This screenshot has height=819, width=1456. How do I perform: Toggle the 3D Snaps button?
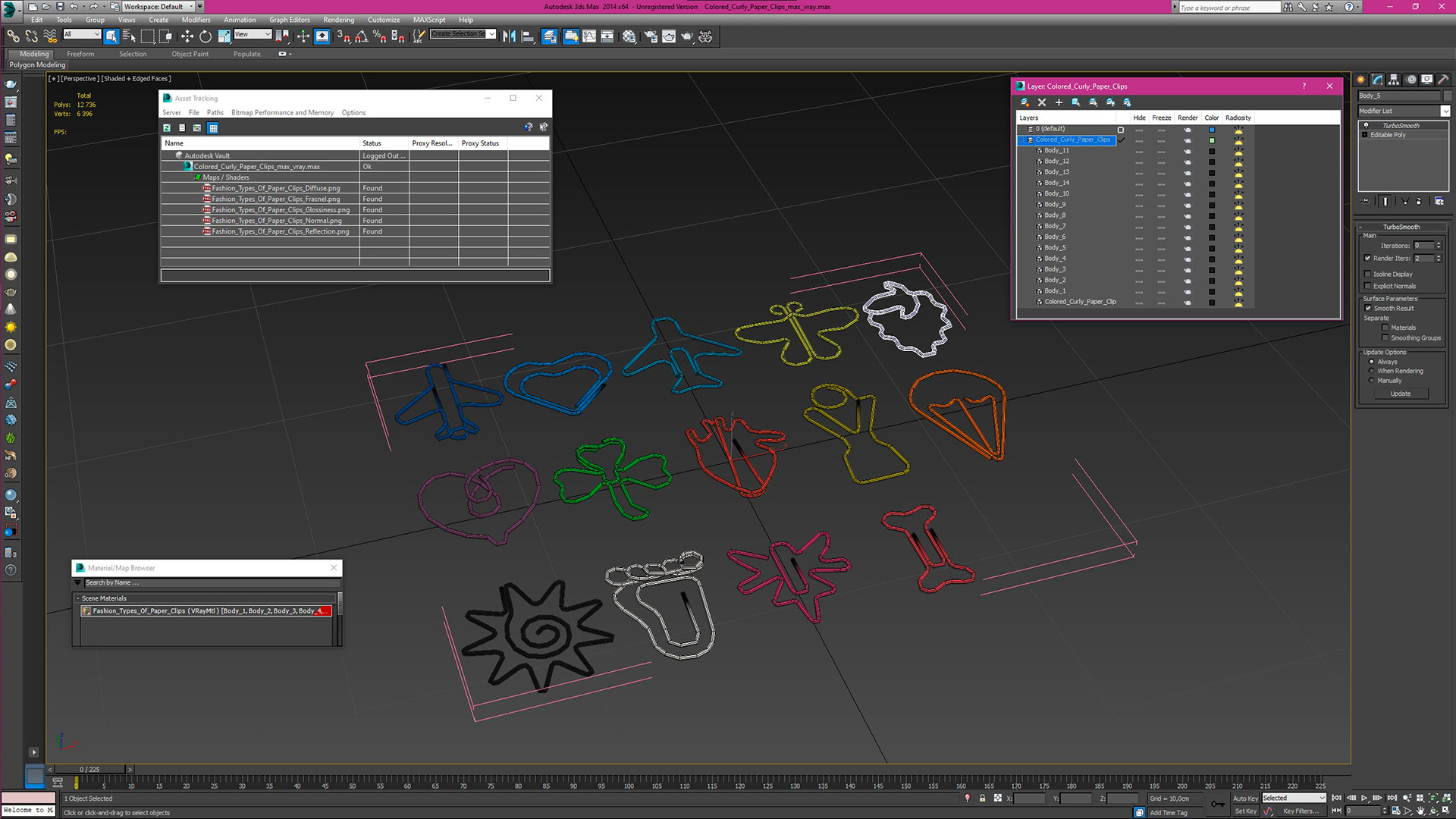pos(343,36)
